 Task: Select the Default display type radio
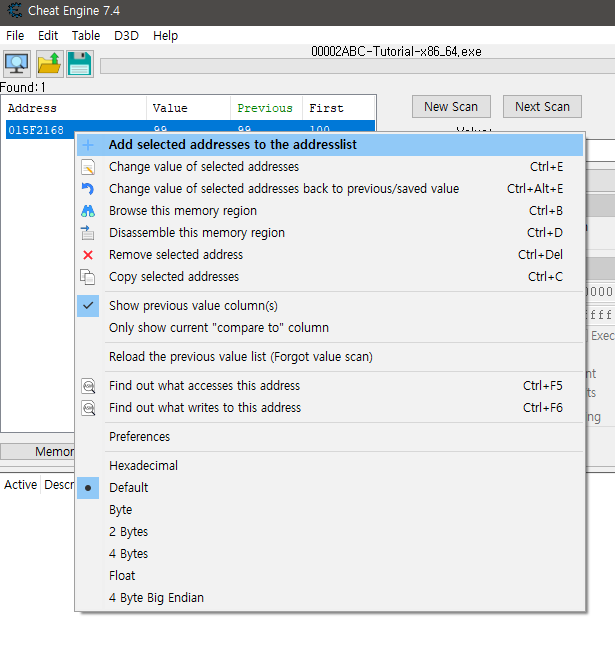click(88, 488)
